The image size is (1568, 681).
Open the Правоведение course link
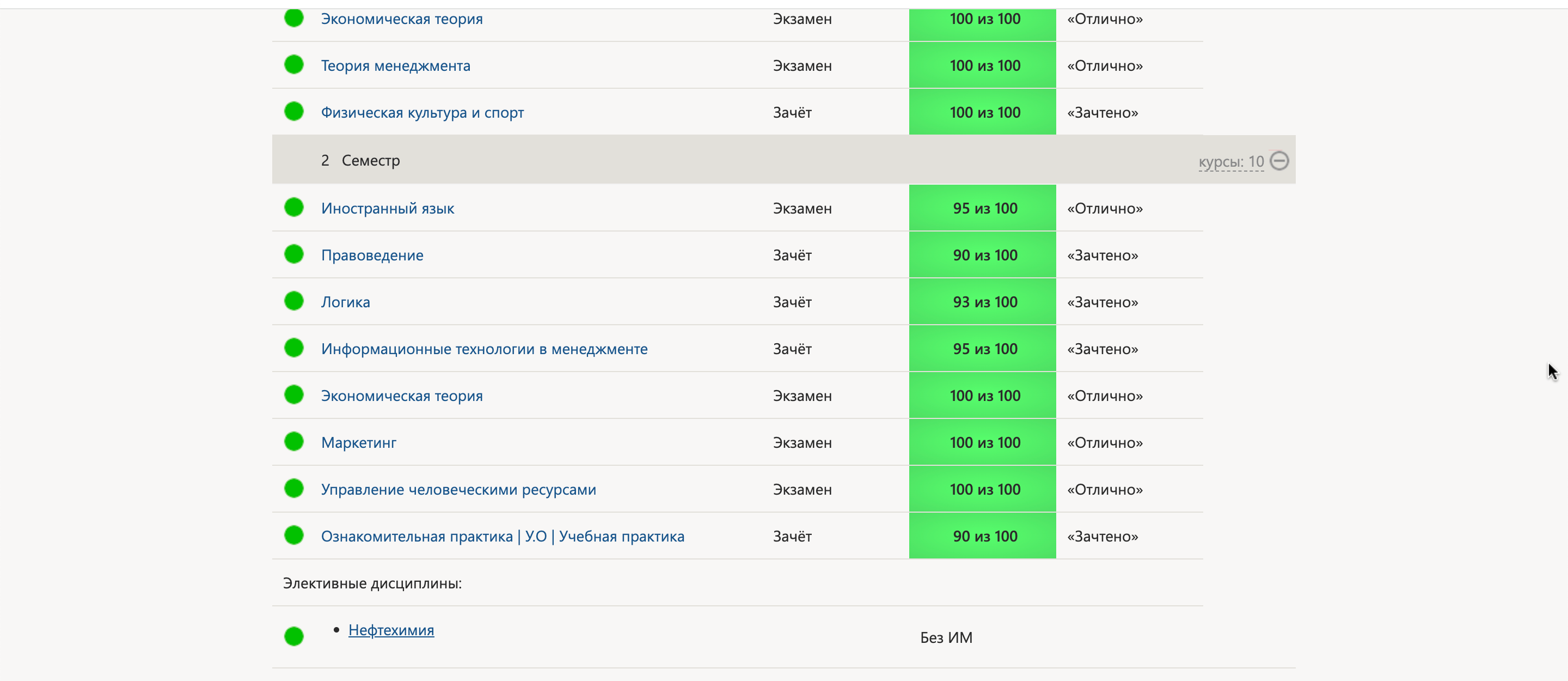[x=372, y=255]
